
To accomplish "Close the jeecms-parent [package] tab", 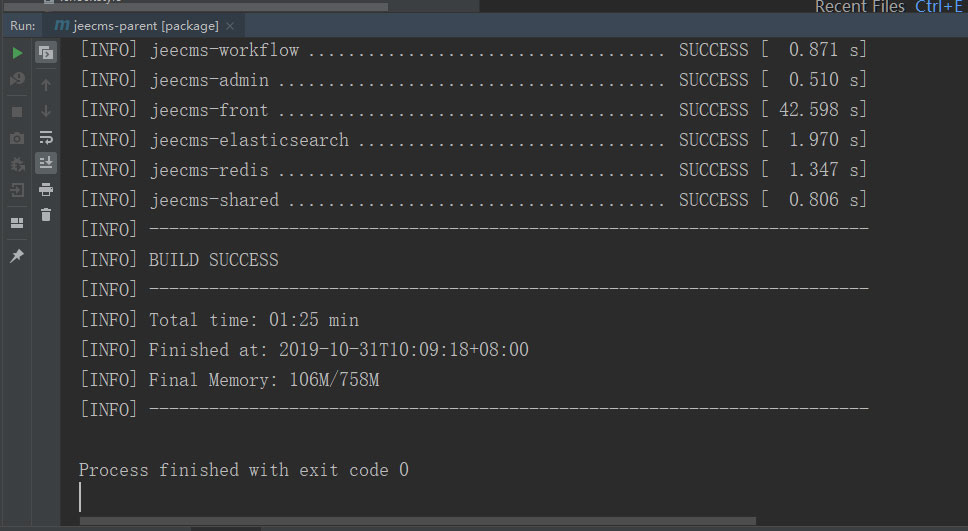I will [x=230, y=25].
